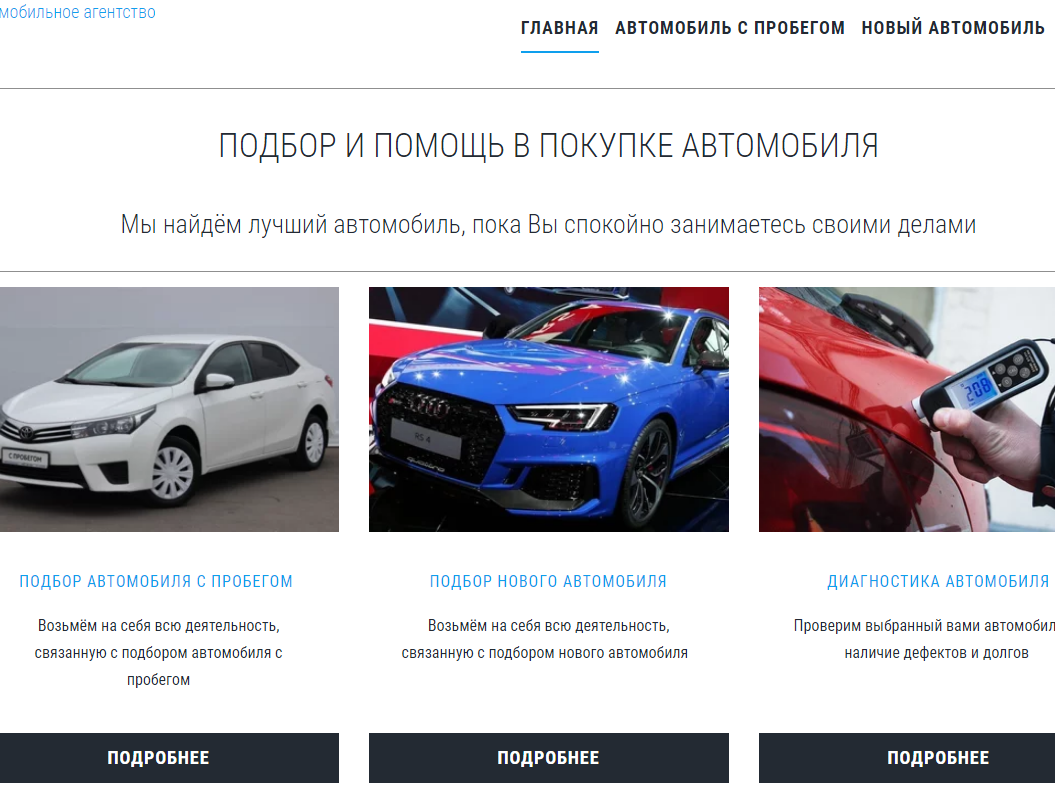The width and height of the screenshot is (1055, 793).
Task: Click the main heading ПОДБОР И ПОМОЩЬ
Action: (548, 146)
